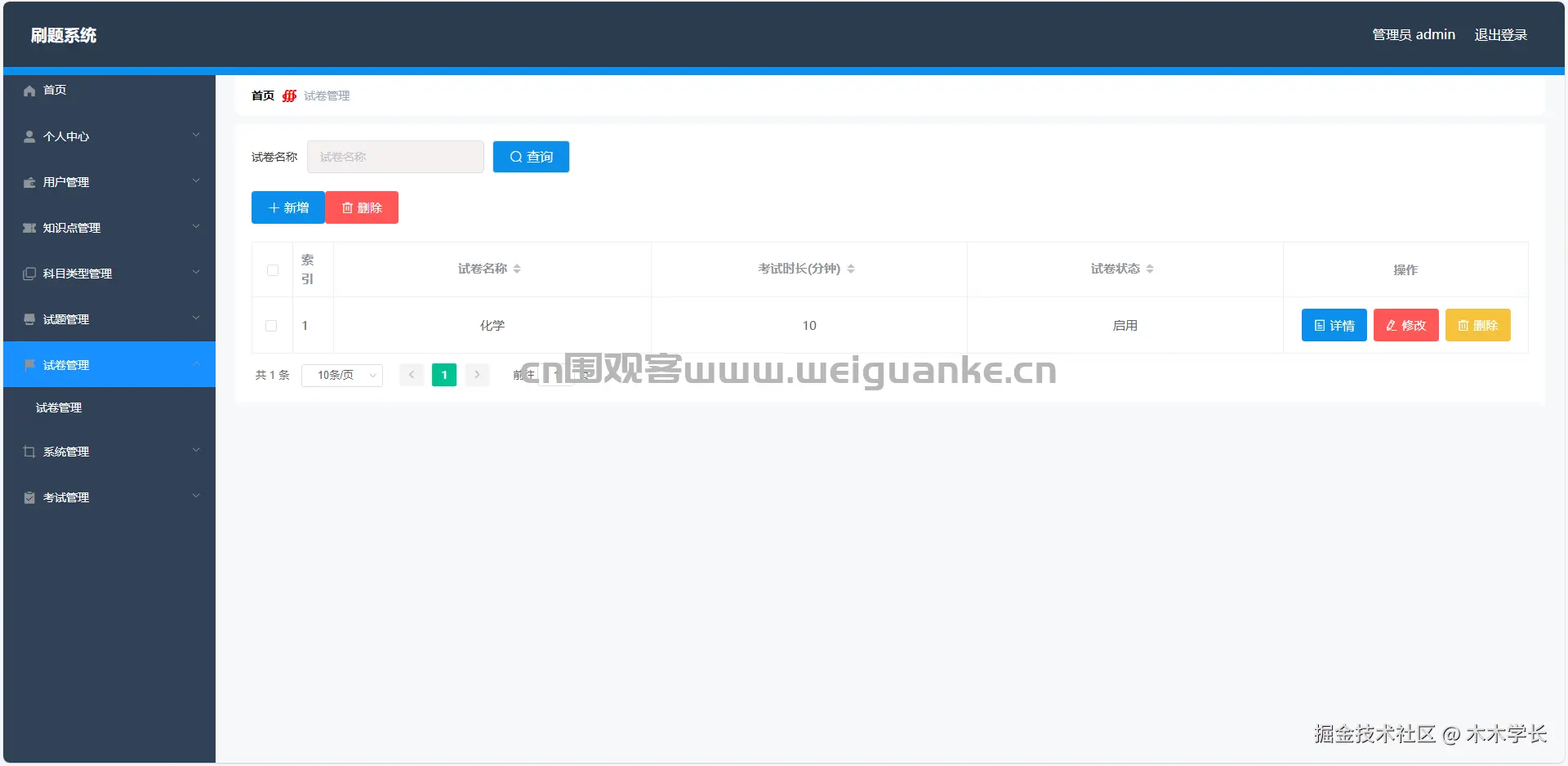Go to next page arrow
The image size is (1568, 766).
click(477, 375)
